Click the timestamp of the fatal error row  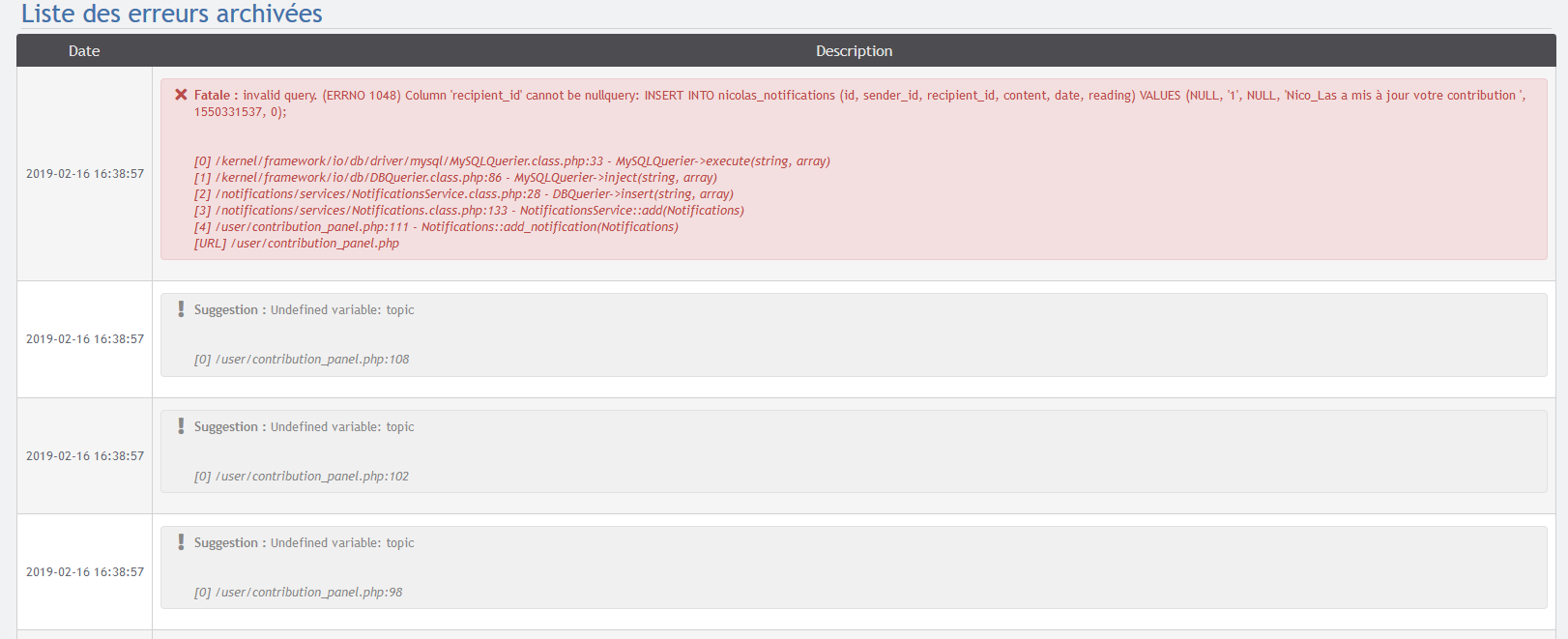pos(85,174)
